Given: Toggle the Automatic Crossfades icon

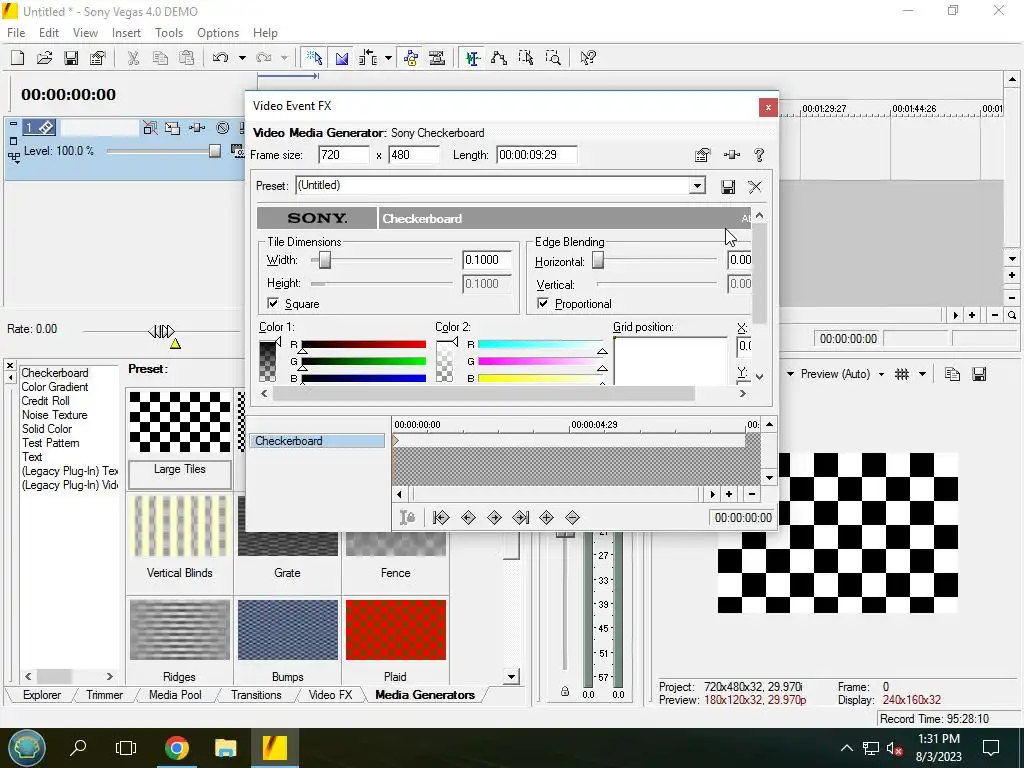Looking at the screenshot, I should 342,58.
